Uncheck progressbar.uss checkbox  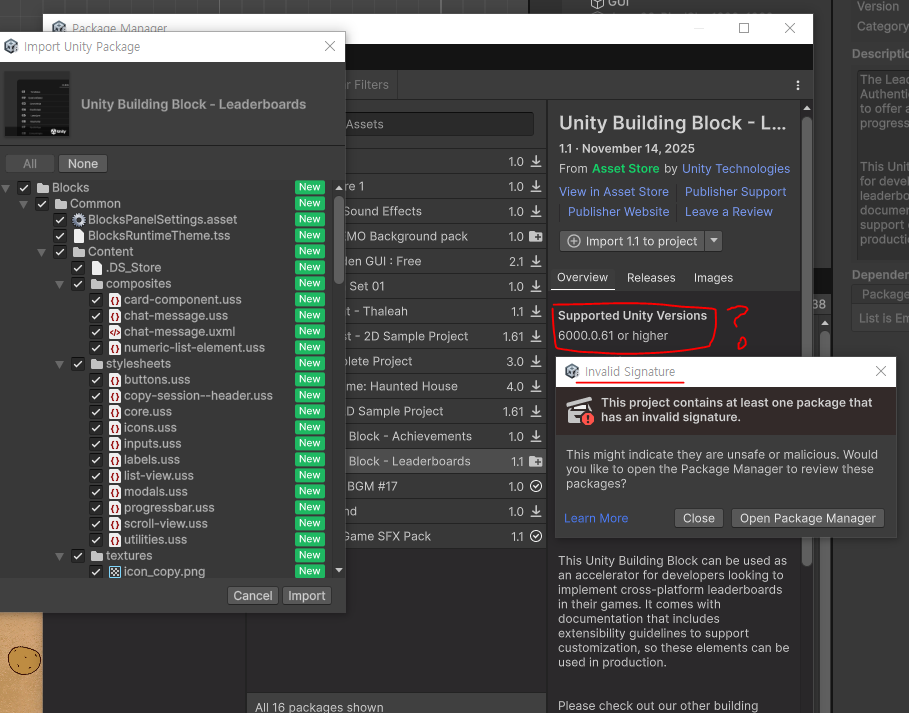pyautogui.click(x=96, y=508)
